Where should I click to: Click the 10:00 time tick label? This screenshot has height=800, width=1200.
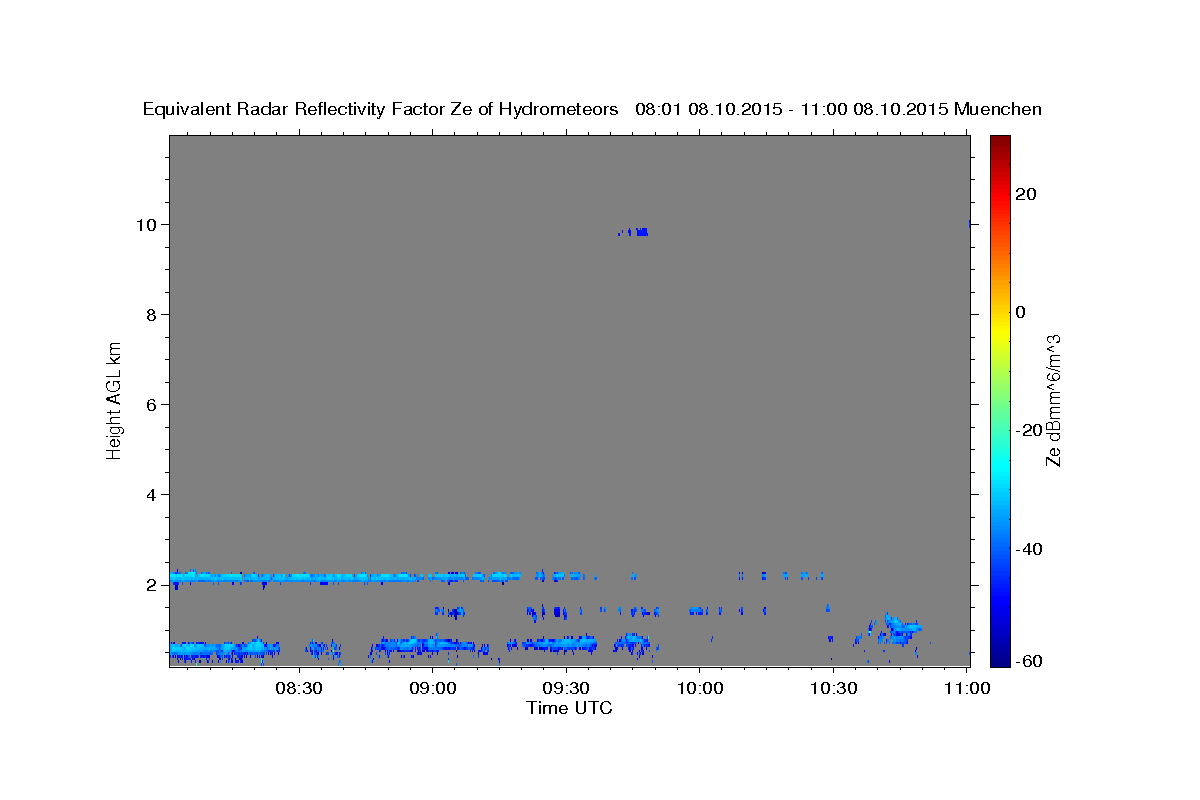click(x=700, y=688)
